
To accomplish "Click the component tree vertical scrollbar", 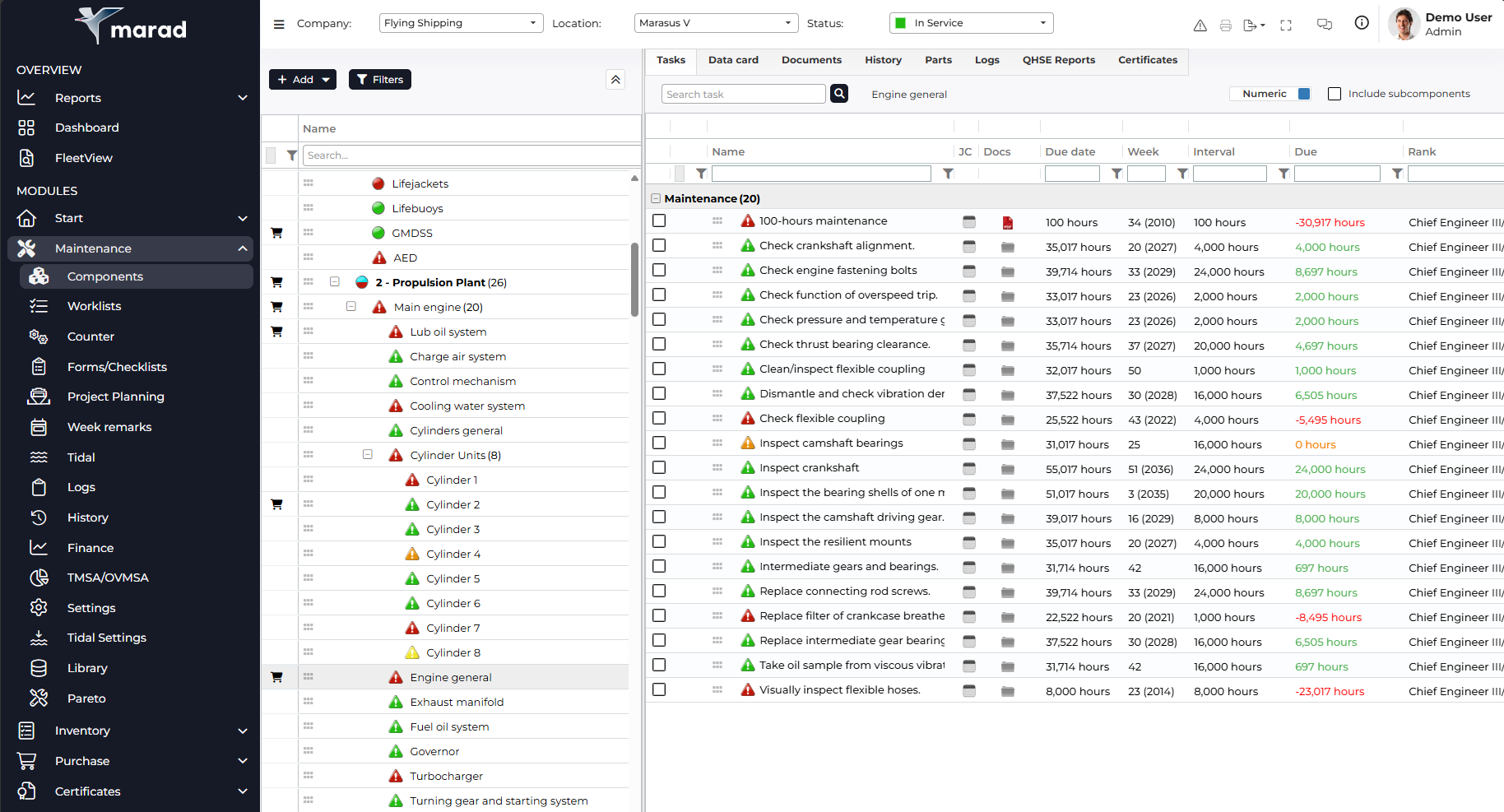I will [634, 280].
